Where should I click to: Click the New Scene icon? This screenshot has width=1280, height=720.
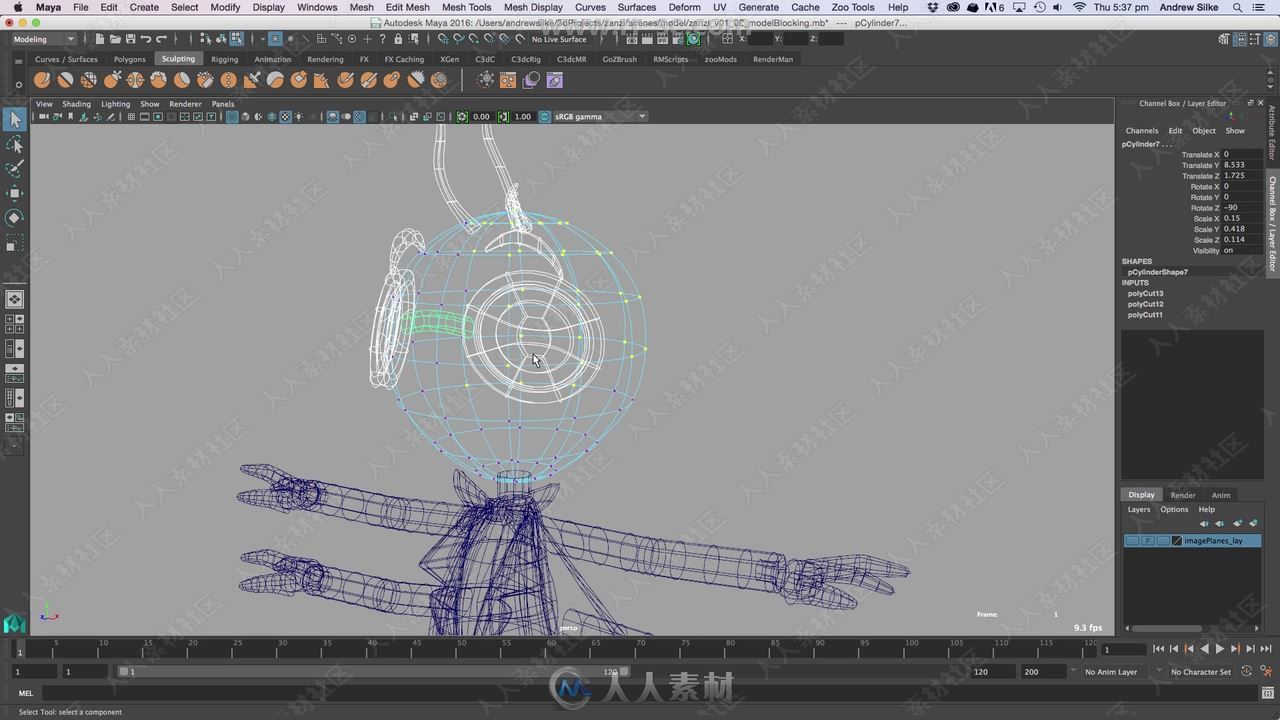coord(100,39)
